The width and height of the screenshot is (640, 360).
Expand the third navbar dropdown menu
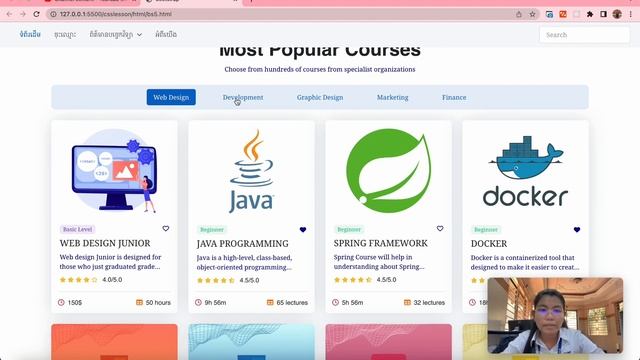tap(116, 35)
